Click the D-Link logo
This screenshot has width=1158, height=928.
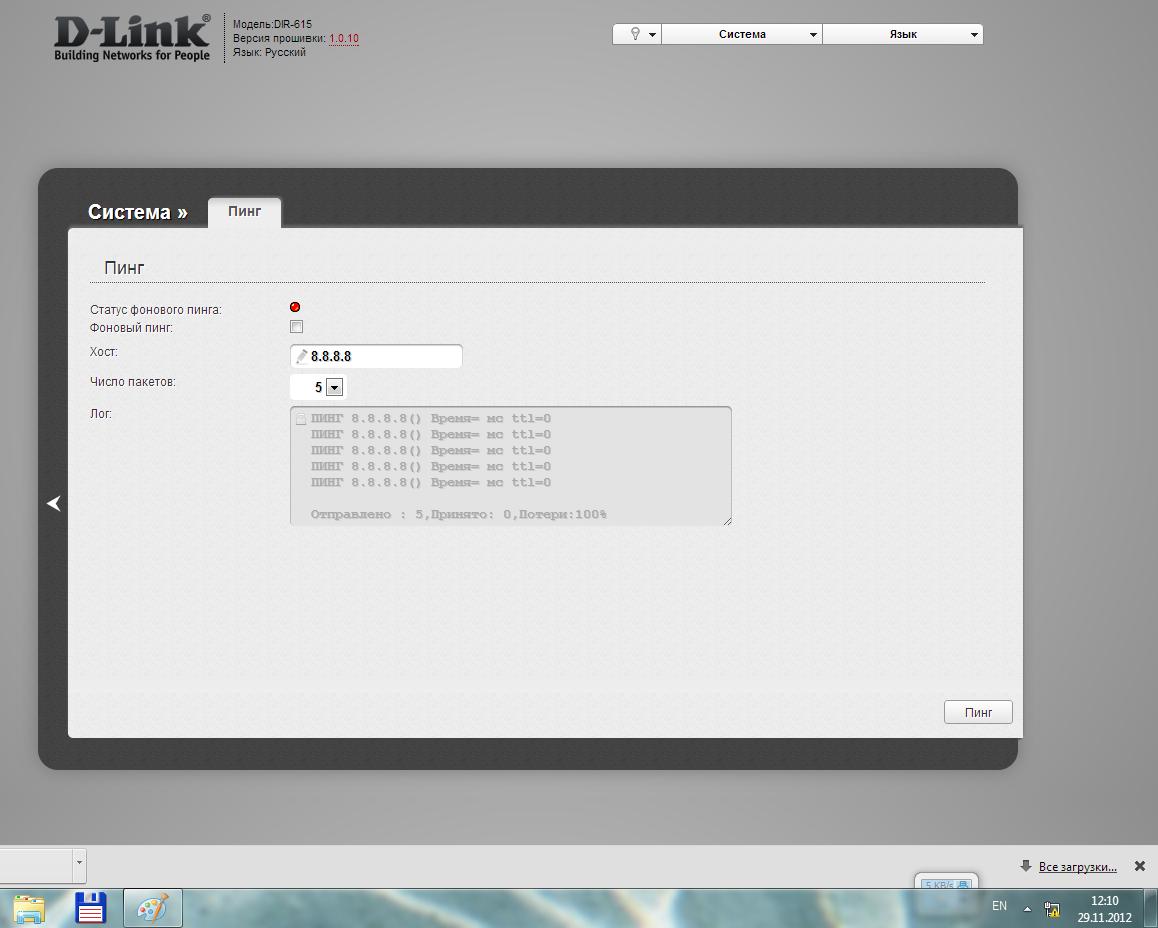tap(132, 38)
